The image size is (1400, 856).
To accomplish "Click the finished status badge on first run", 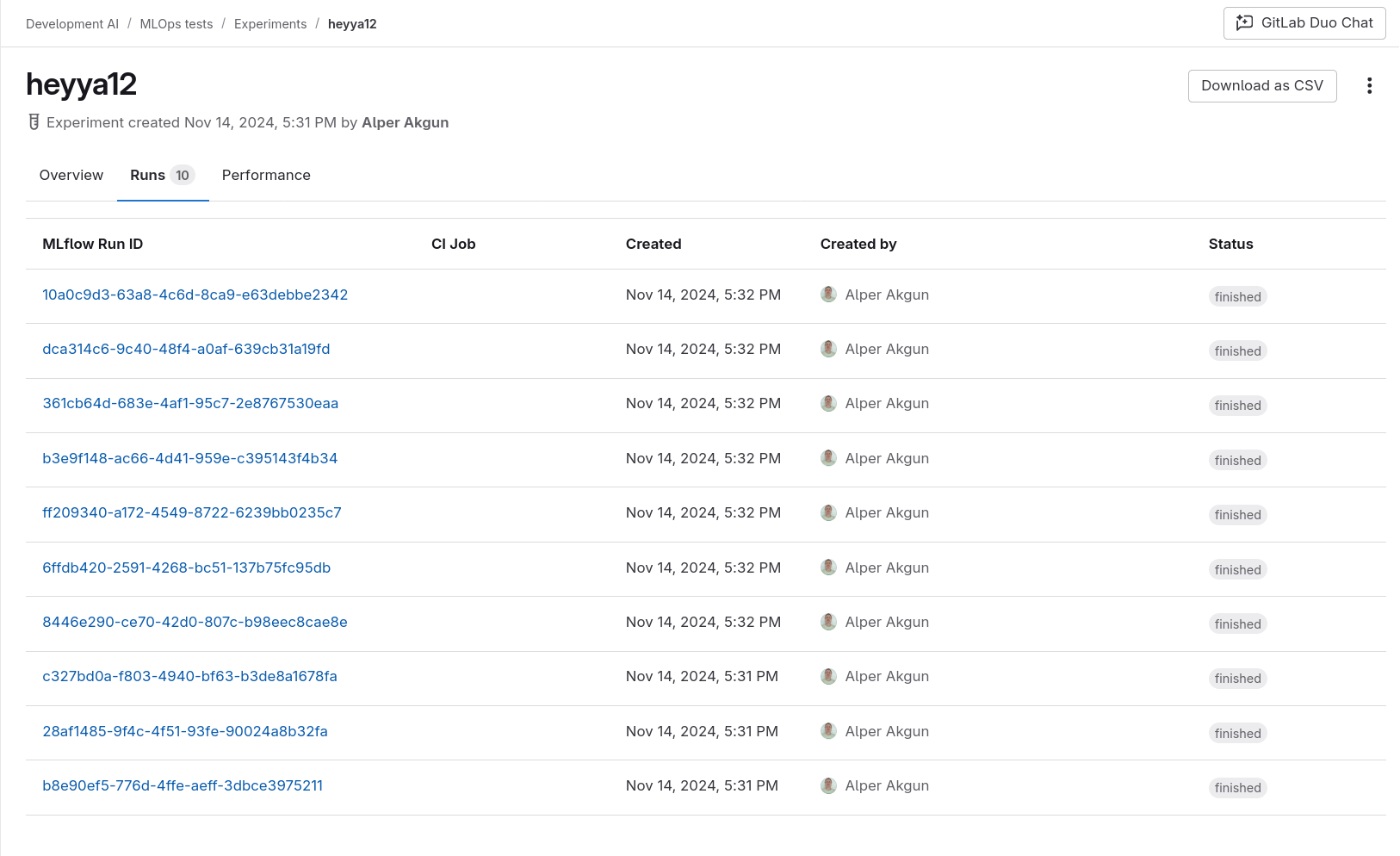I will [1237, 296].
